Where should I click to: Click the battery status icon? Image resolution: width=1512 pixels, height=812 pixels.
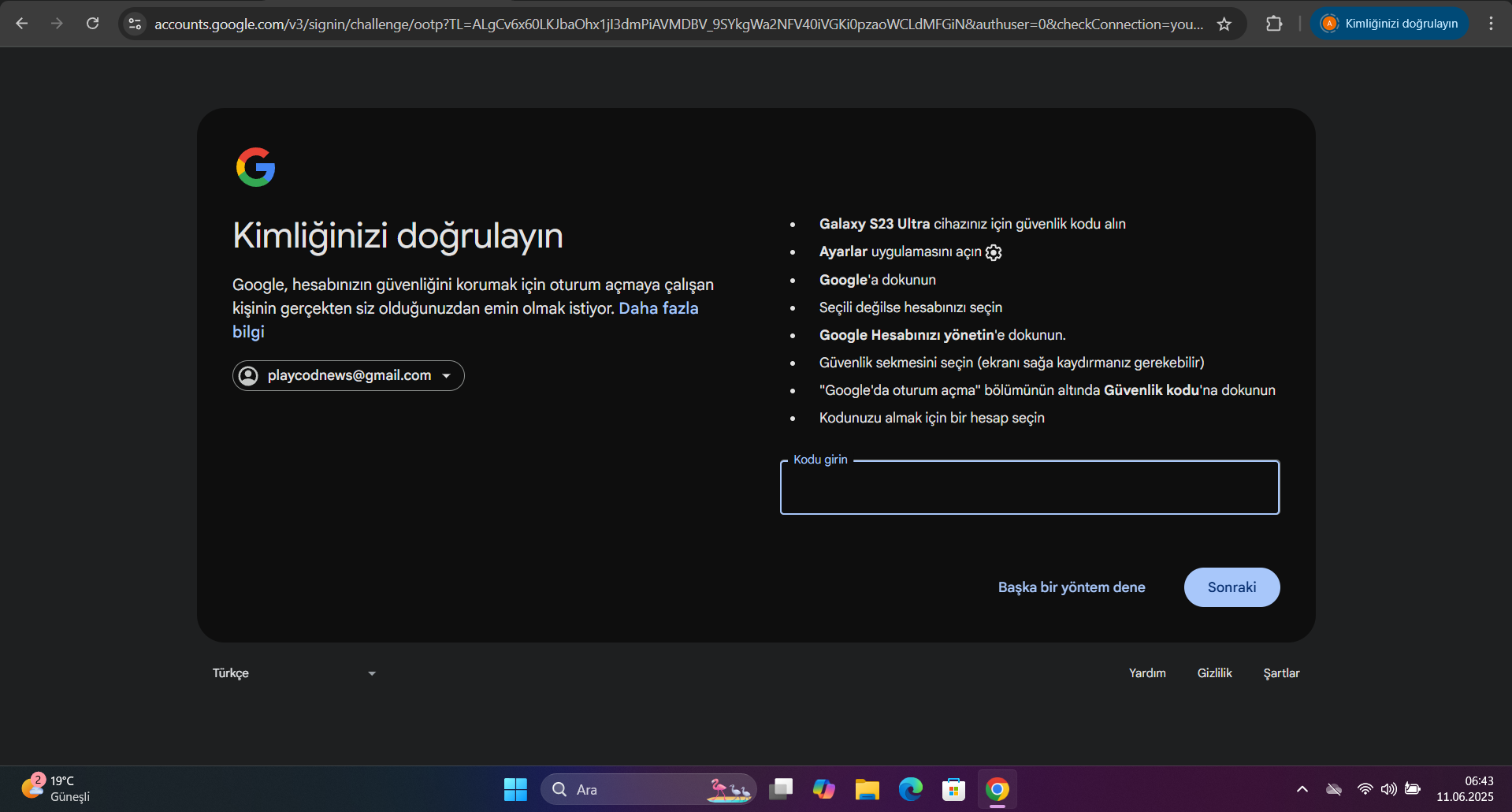pos(1413,789)
